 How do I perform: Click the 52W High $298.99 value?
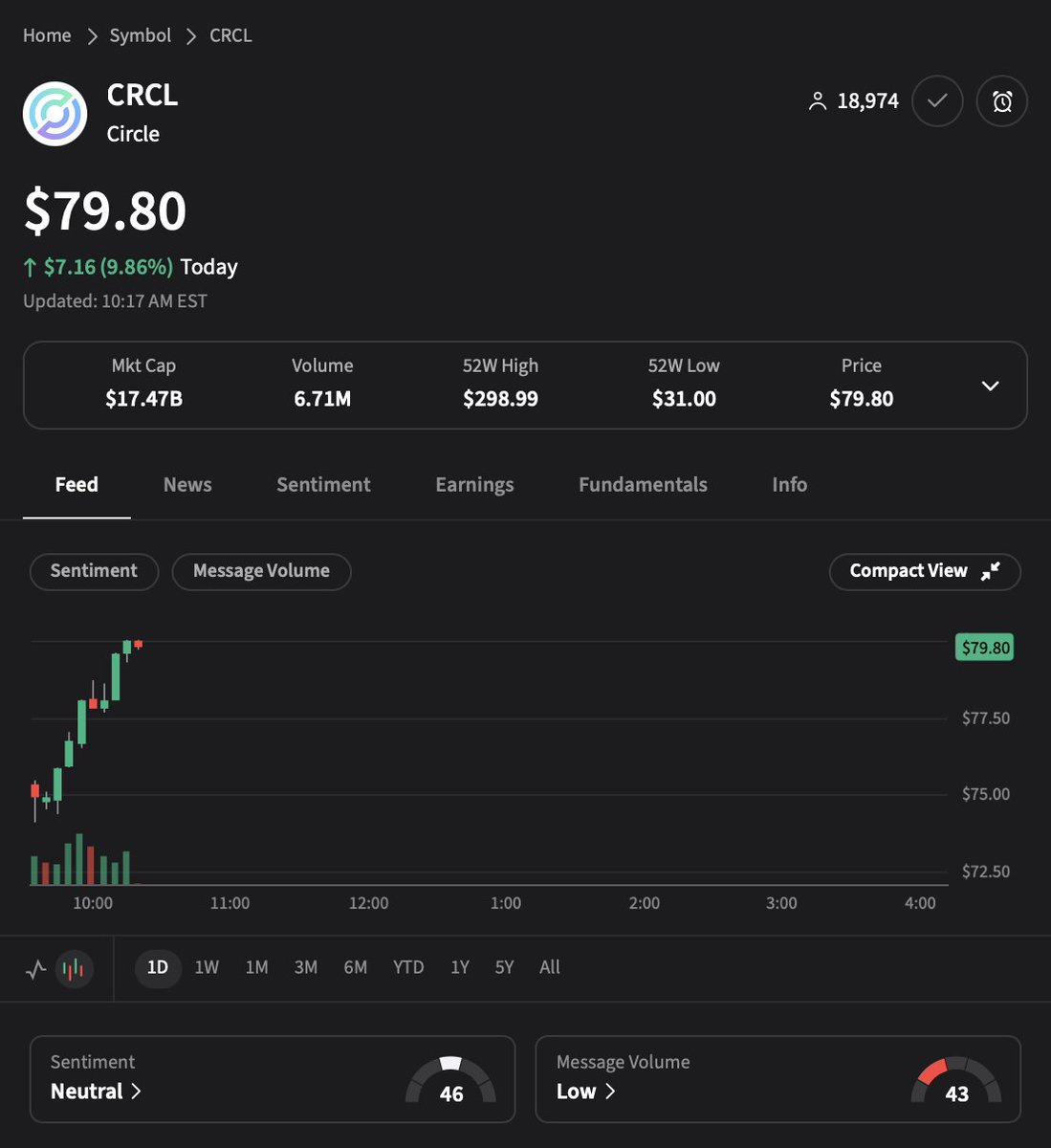[500, 399]
